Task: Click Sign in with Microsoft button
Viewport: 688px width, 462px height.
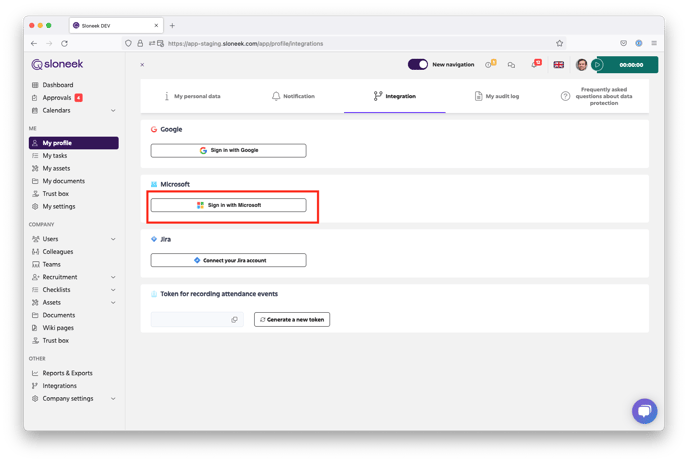Action: pyautogui.click(x=228, y=205)
